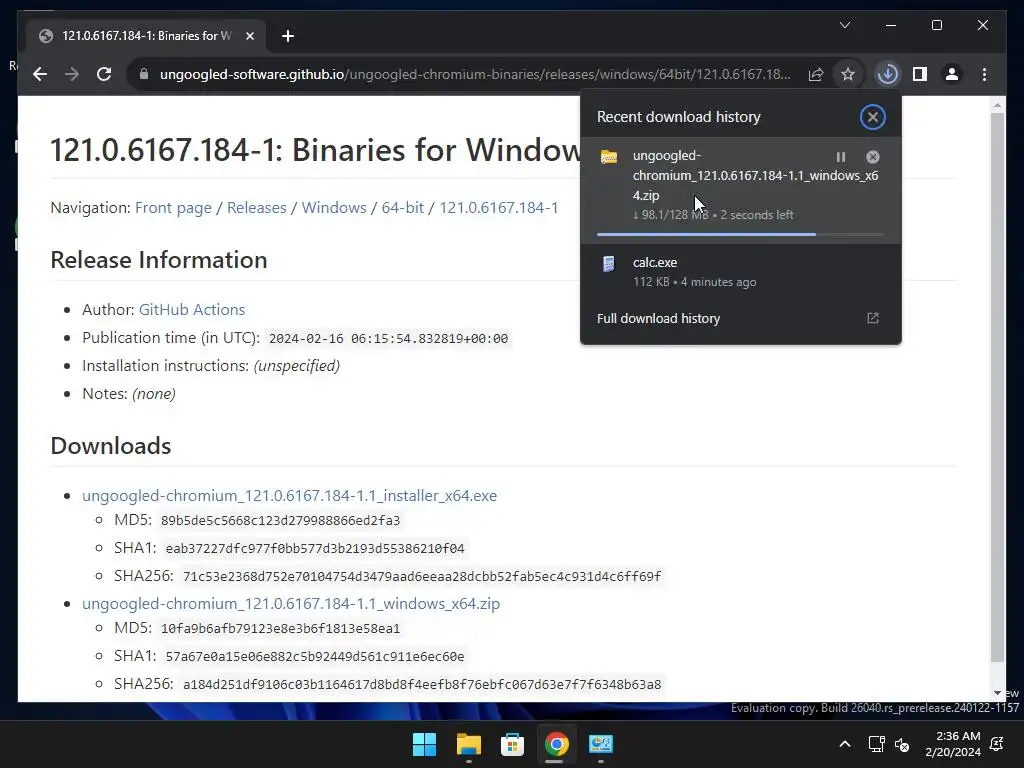Open the control panel app in the taskbar
The image size is (1024, 768).
tap(601, 744)
